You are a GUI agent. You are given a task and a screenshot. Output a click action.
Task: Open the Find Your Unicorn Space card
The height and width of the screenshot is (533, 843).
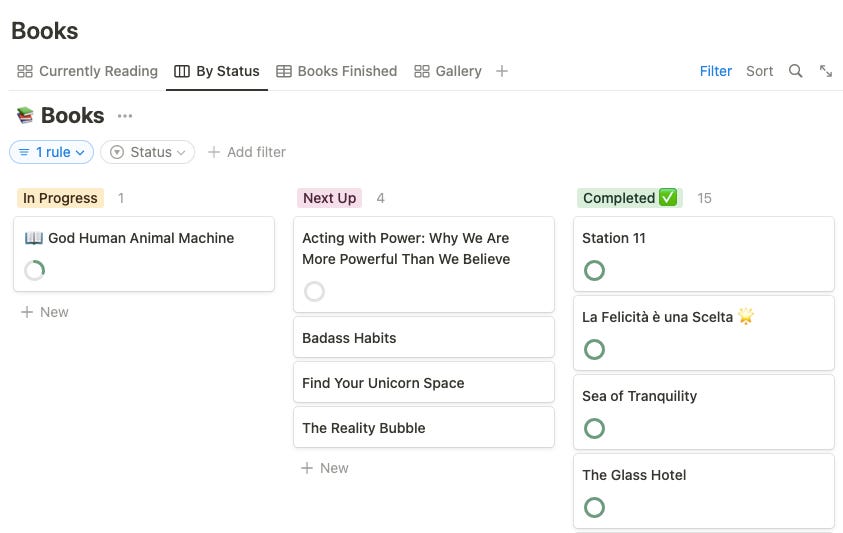point(424,383)
